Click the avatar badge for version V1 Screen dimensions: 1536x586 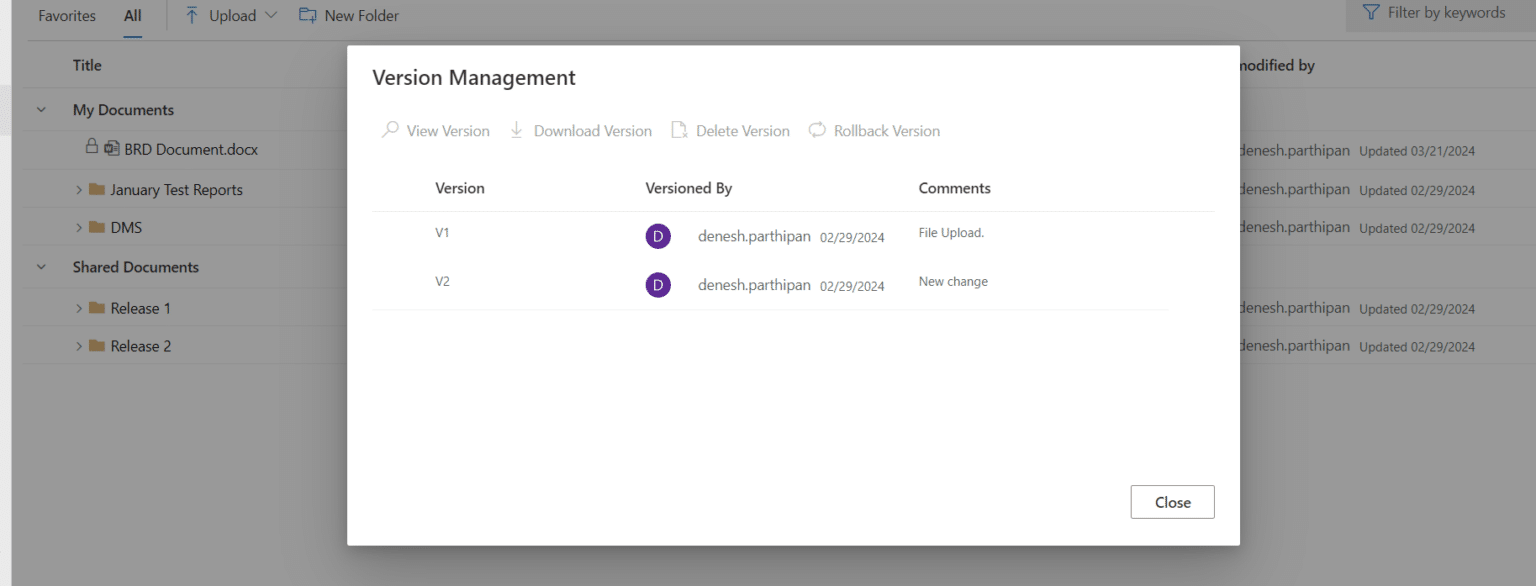tap(658, 236)
